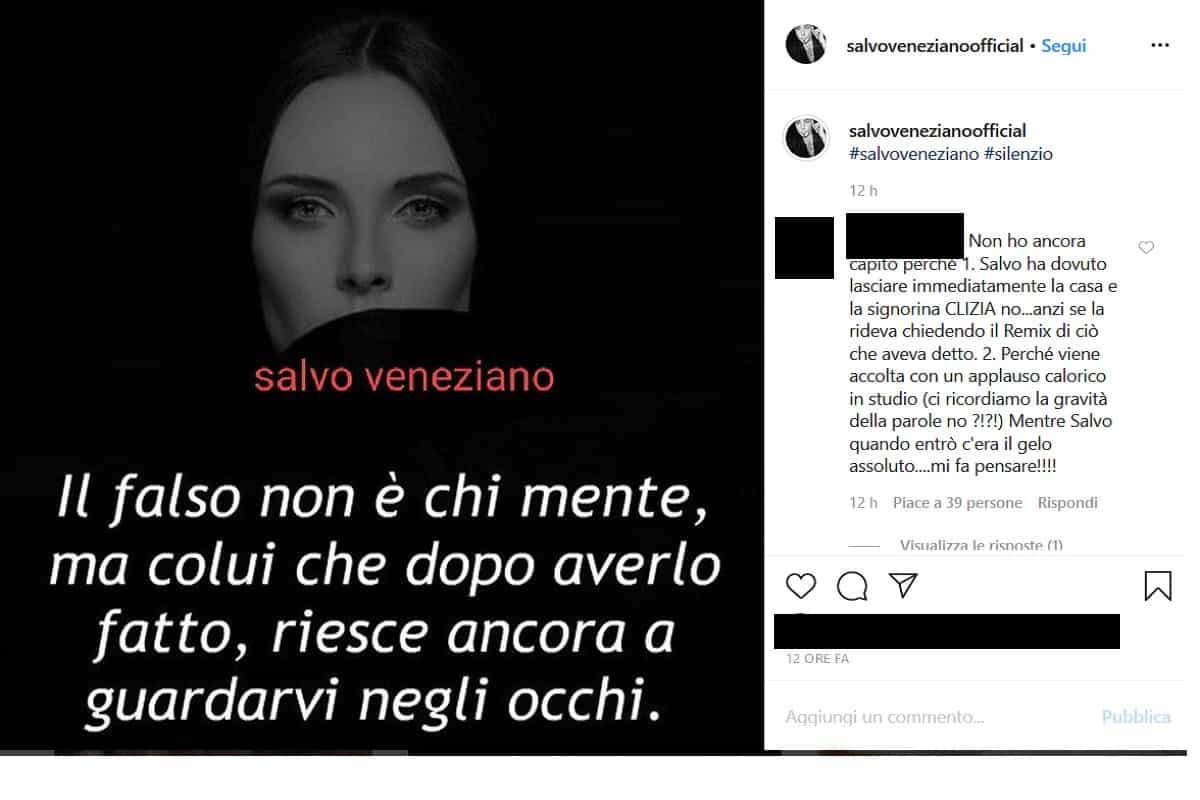Follow account with Segui link
1200x800 pixels.
(x=1064, y=45)
